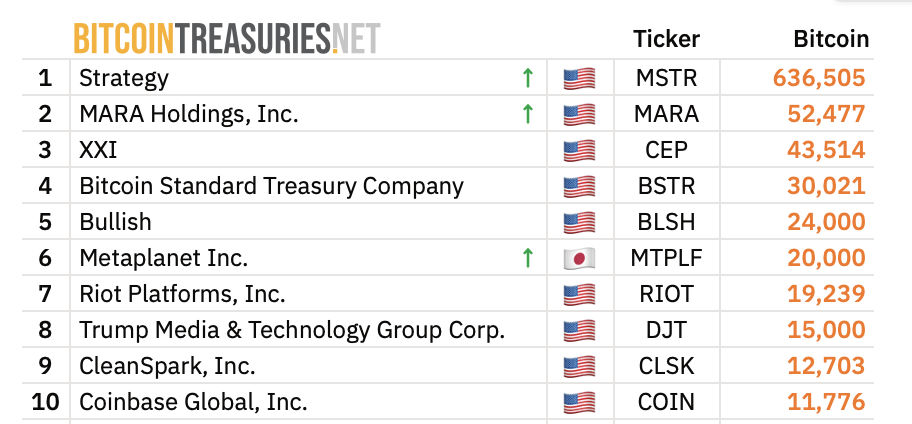This screenshot has width=912, height=424.
Task: Click the DJT ticker symbol
Action: coord(666,330)
